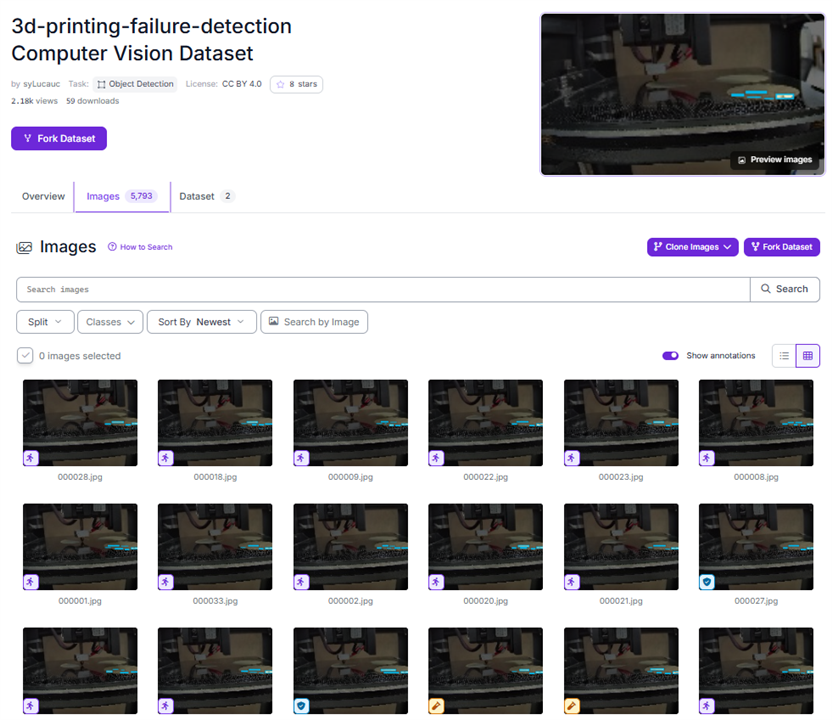Open the Sort By Newest dropdown

(x=202, y=322)
